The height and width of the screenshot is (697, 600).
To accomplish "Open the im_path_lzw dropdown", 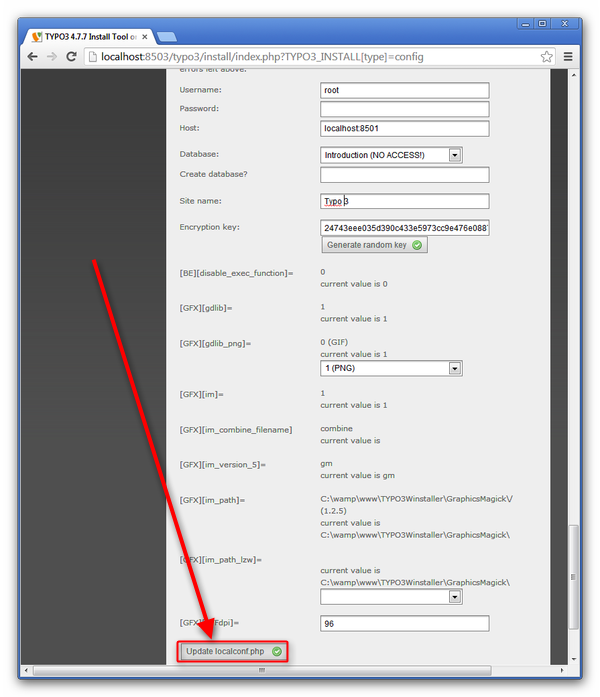I will (x=391, y=596).
